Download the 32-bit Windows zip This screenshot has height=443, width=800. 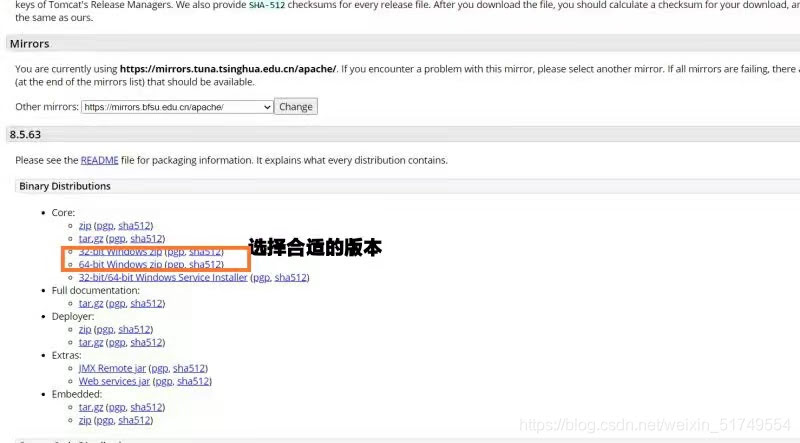pyautogui.click(x=120, y=252)
